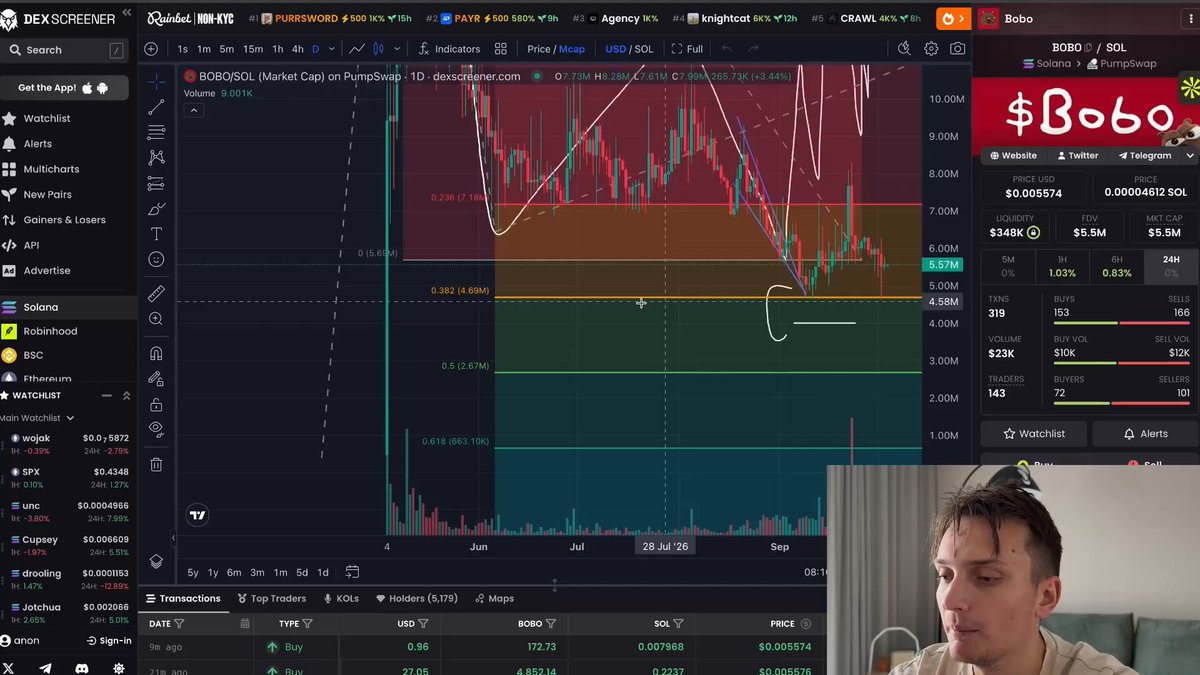1200x675 pixels.
Task: Expand the chart type dropdown arrow
Action: [397, 49]
